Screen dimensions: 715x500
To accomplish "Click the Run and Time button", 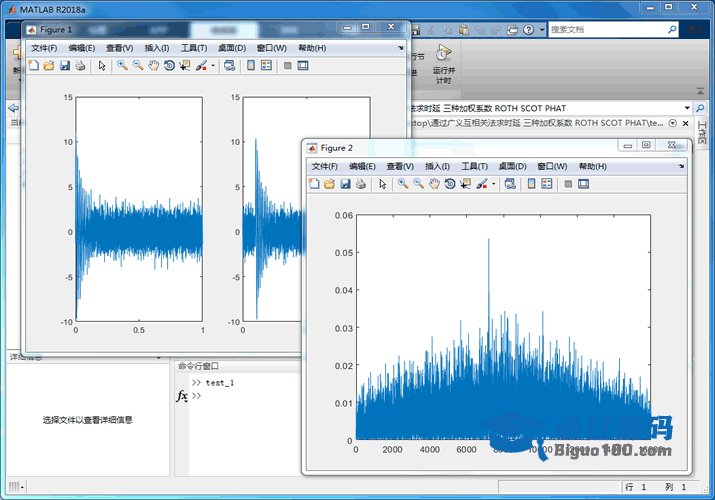I will point(444,60).
